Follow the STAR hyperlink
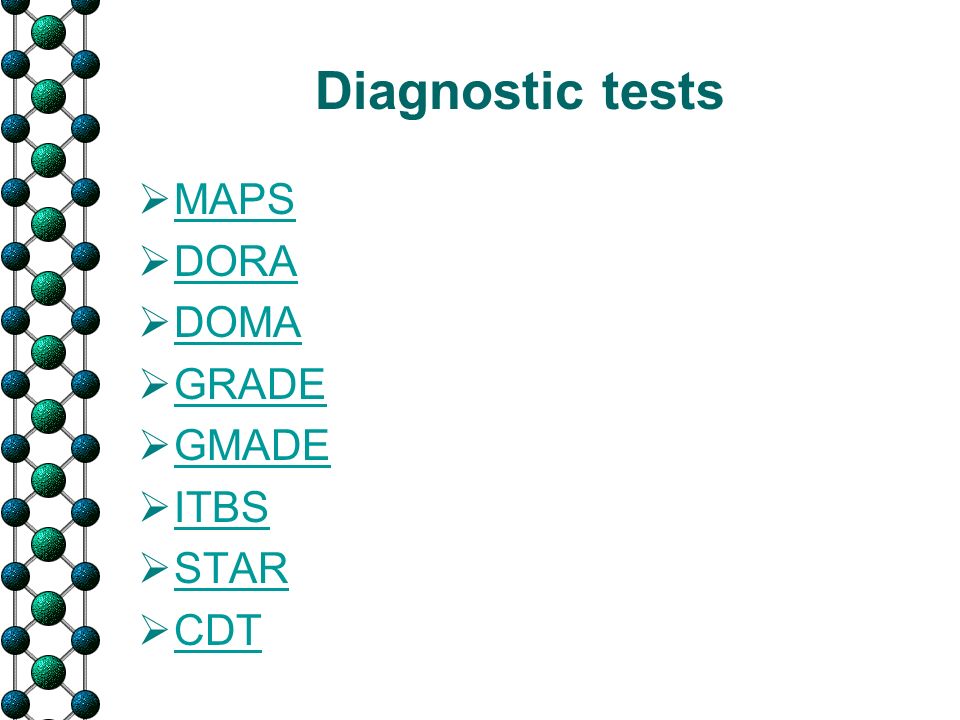The width and height of the screenshot is (960, 720). point(231,569)
